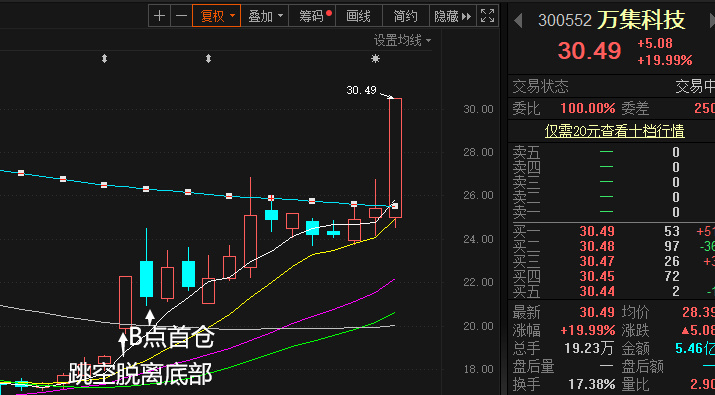
Task: Hide side panel with 隐藏 button
Action: click(452, 16)
